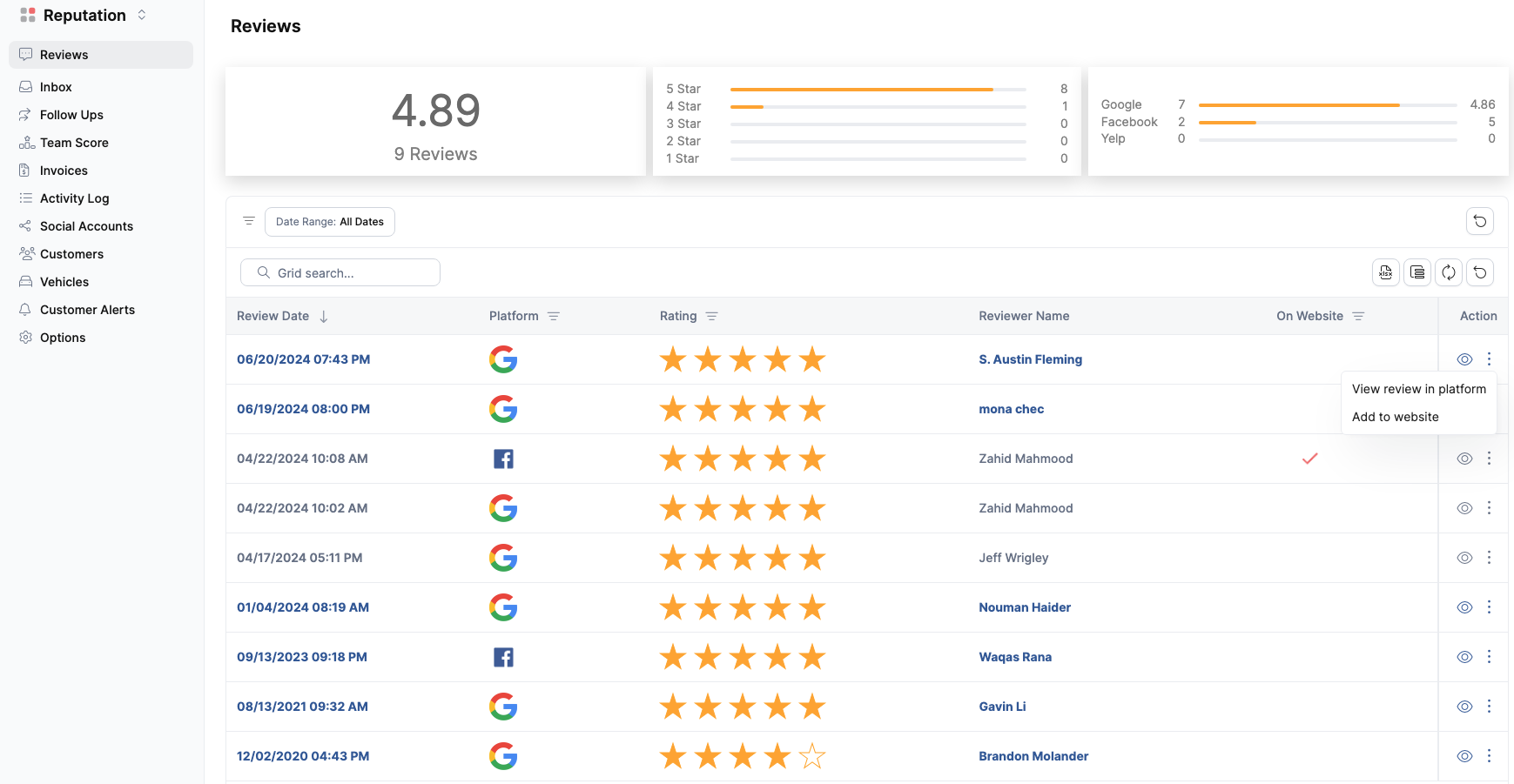Open Customers page
This screenshot has height=784, width=1514.
point(71,254)
